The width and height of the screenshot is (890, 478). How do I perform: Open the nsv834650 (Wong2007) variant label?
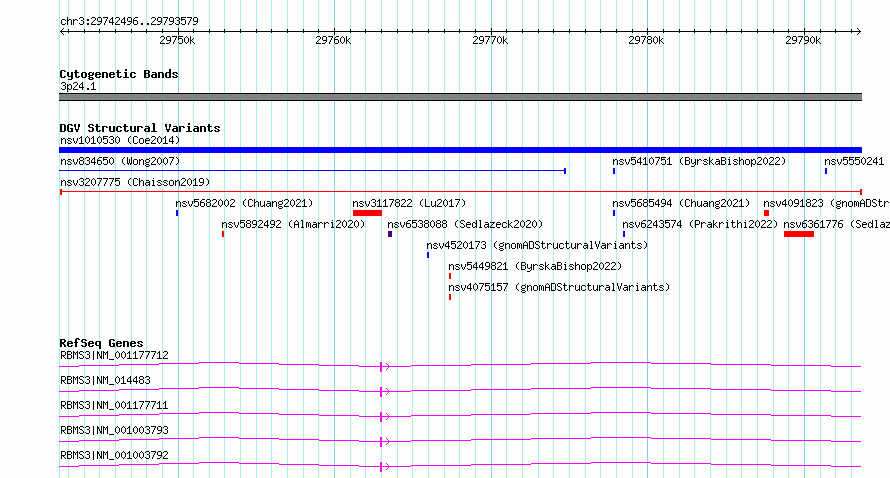pos(120,161)
